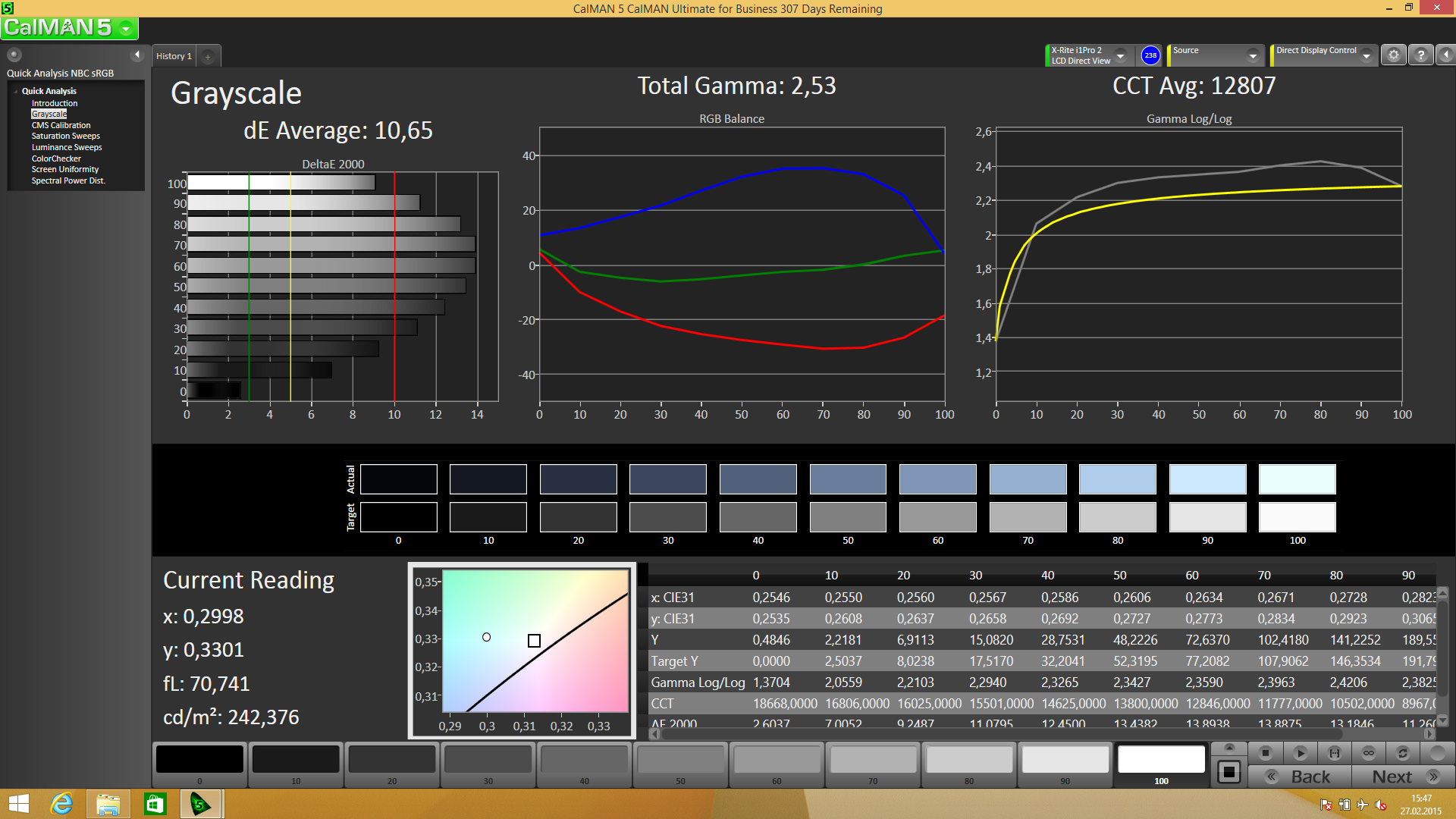Click the stop measurement icon
Screen dimensions: 1456x819
(x=1265, y=753)
